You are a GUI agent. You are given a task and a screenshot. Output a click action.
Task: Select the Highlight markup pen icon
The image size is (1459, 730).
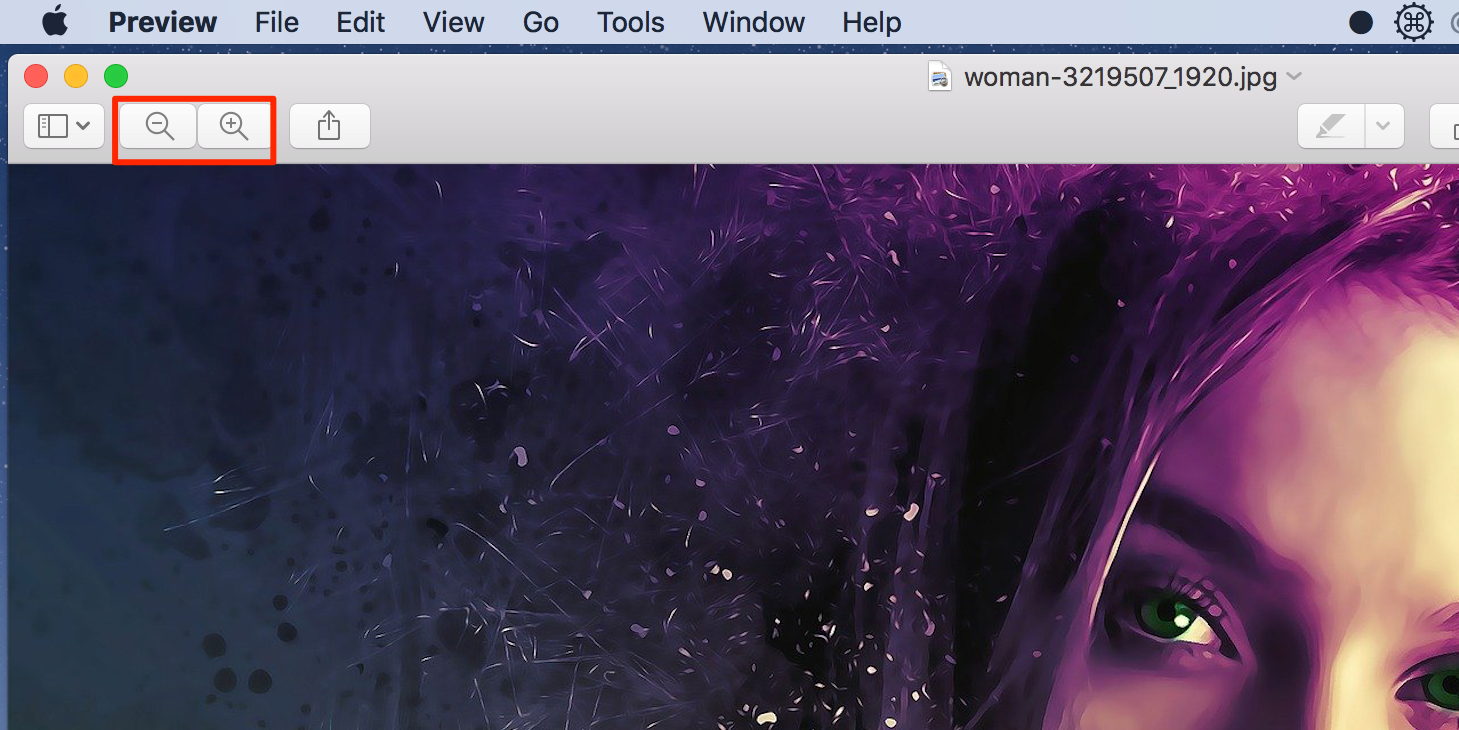click(1330, 125)
